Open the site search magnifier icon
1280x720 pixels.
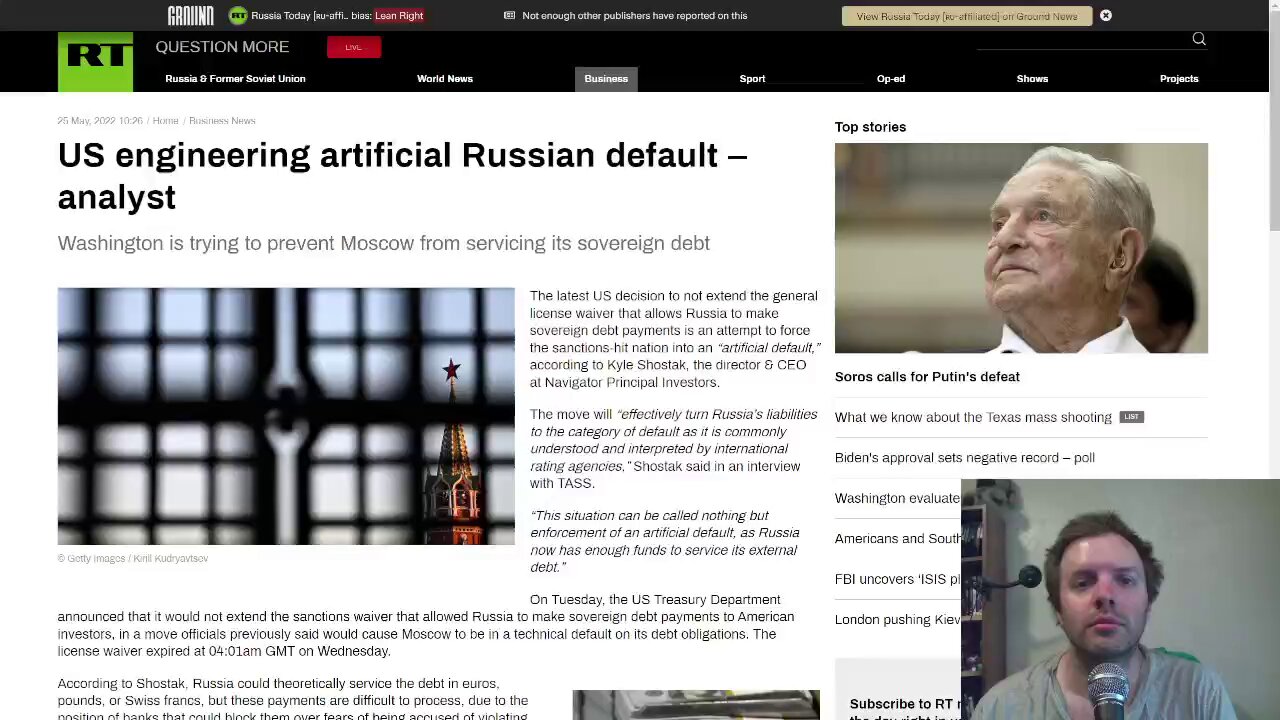(x=1199, y=39)
